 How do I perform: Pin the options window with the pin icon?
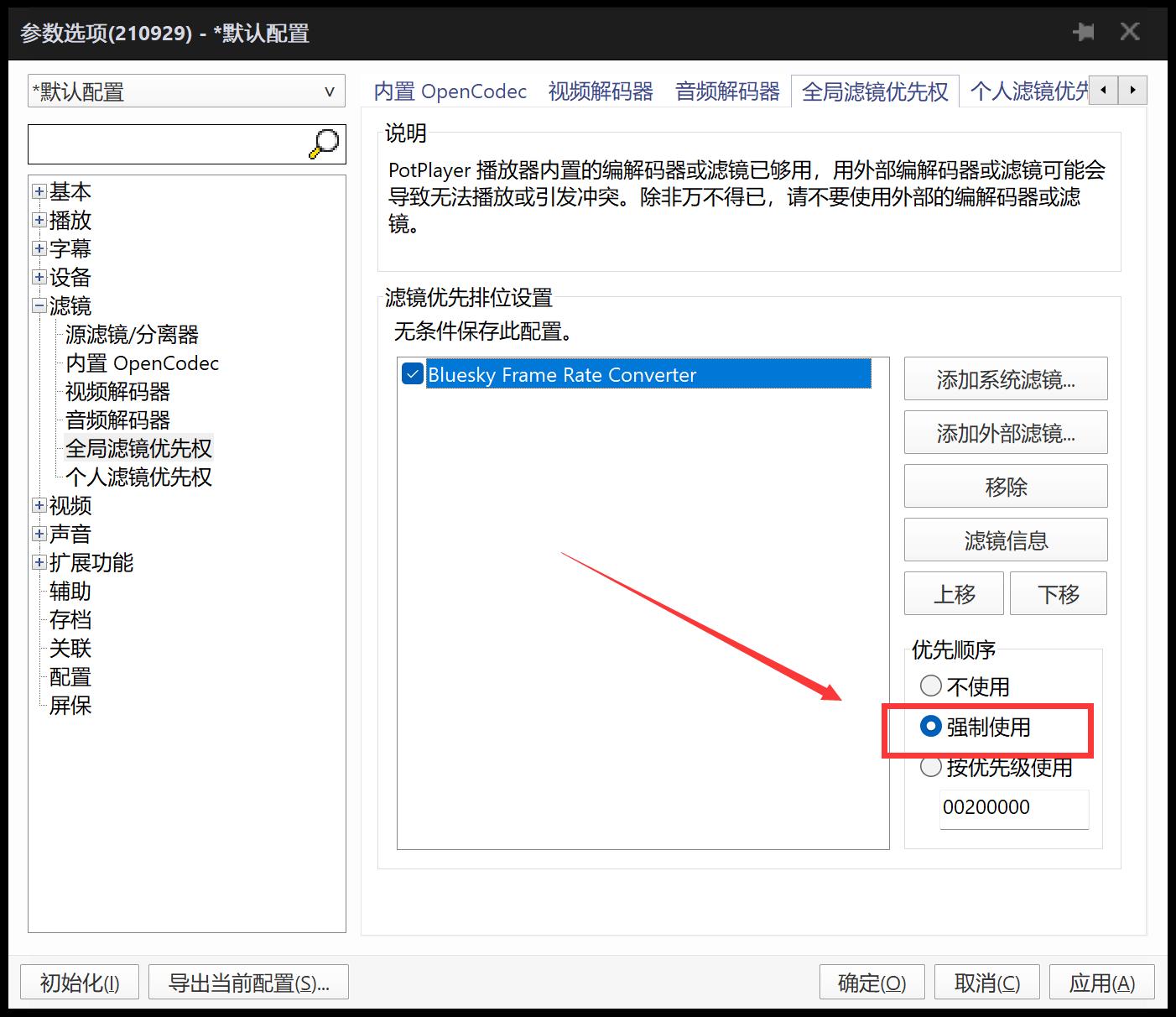(x=1084, y=31)
